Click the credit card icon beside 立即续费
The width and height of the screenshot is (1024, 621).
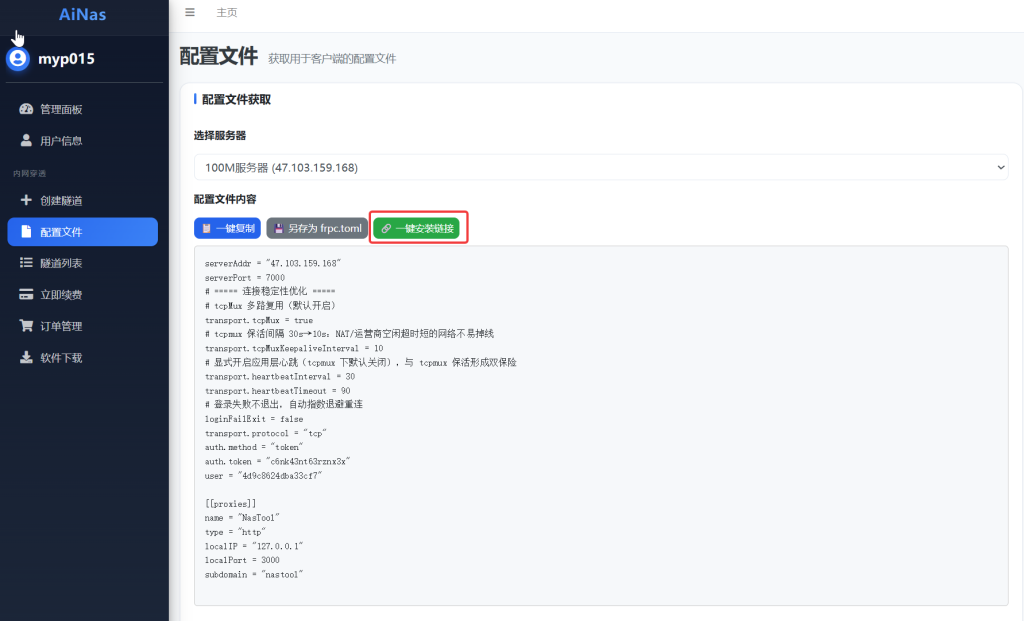click(x=26, y=295)
